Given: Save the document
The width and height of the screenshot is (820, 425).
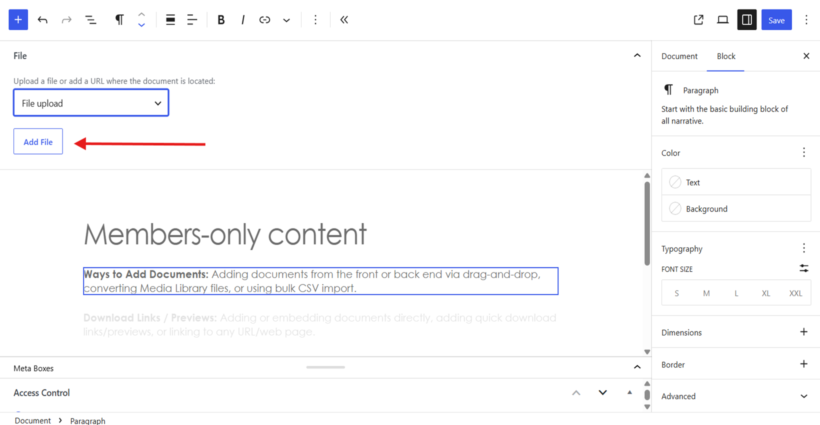Looking at the screenshot, I should [776, 20].
